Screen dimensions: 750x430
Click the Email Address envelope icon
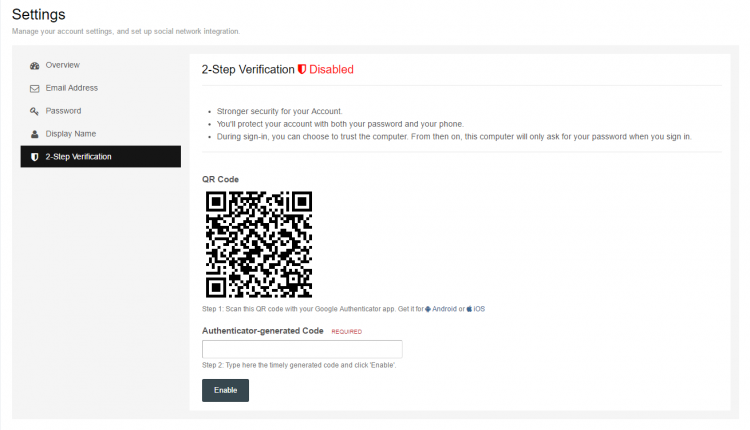pyautogui.click(x=34, y=88)
